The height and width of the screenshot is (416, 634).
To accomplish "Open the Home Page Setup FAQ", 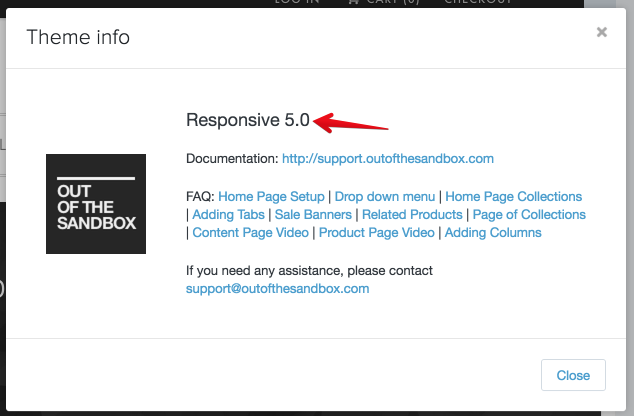I will coord(271,197).
